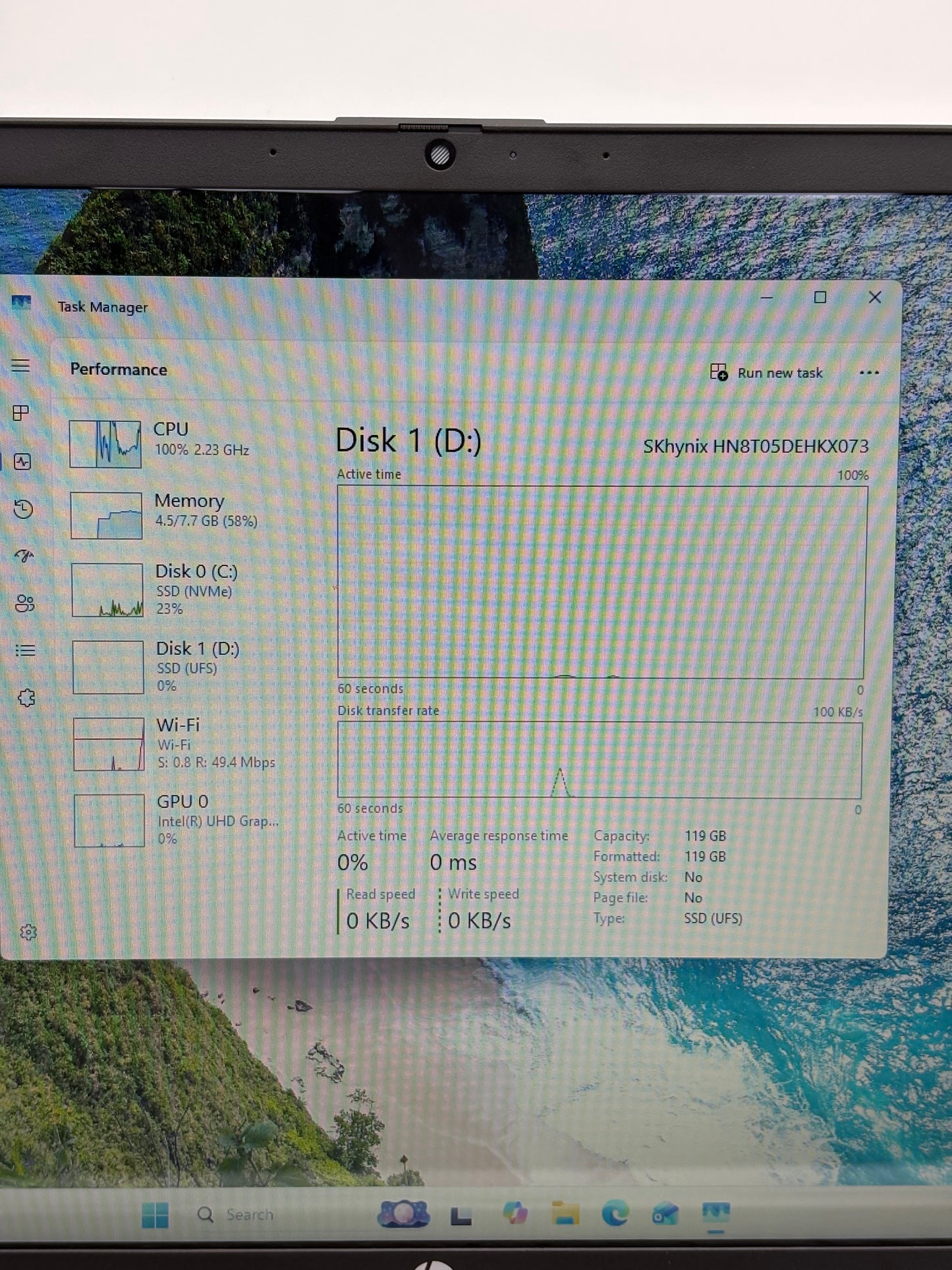
Task: Open Outlook from the taskbar
Action: click(665, 1213)
